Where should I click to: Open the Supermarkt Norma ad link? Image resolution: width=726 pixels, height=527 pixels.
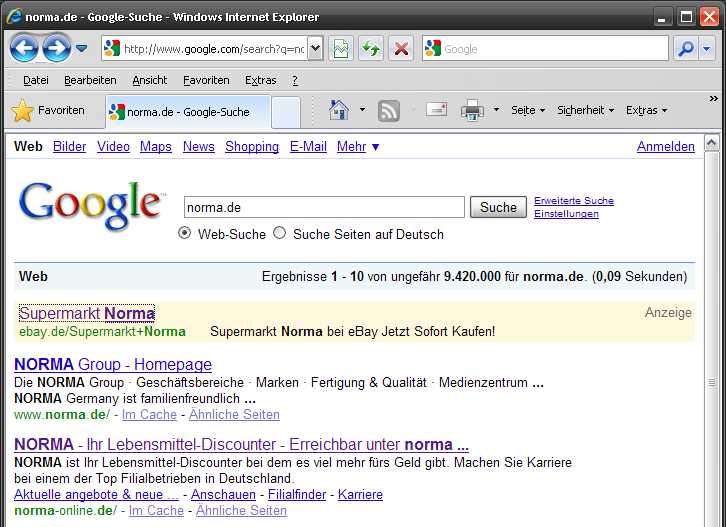click(87, 313)
